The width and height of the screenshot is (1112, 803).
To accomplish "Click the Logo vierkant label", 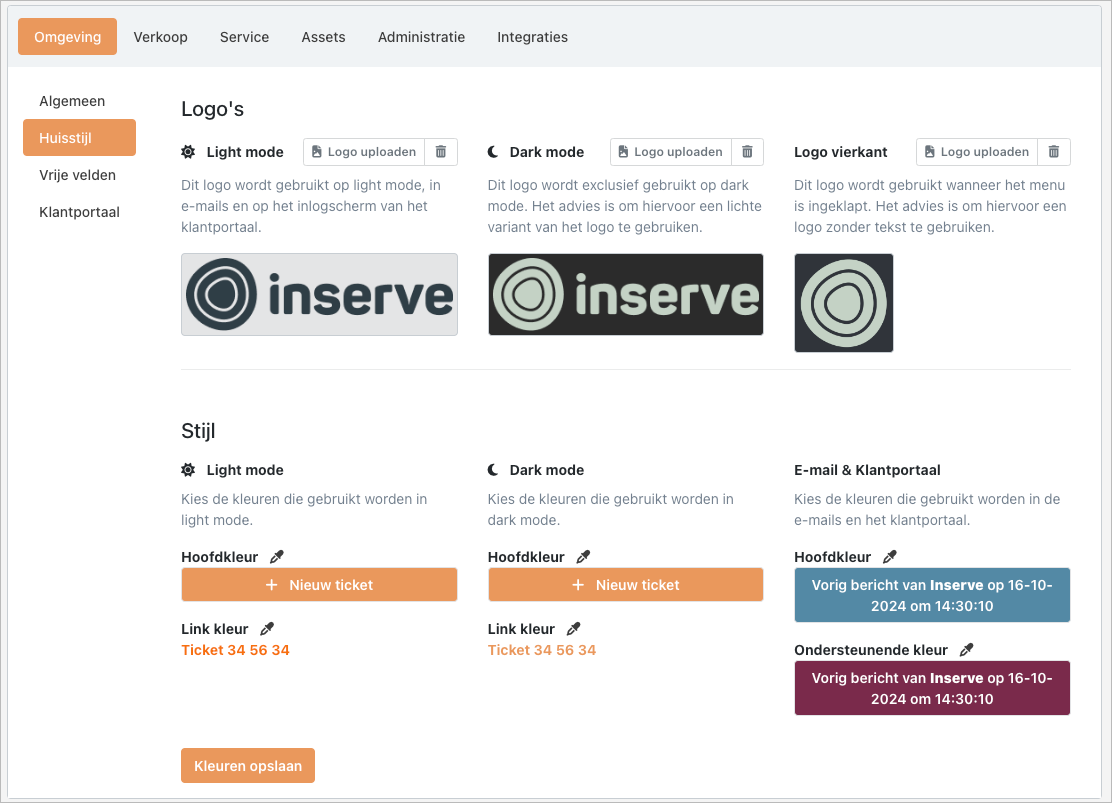I will click(x=840, y=152).
